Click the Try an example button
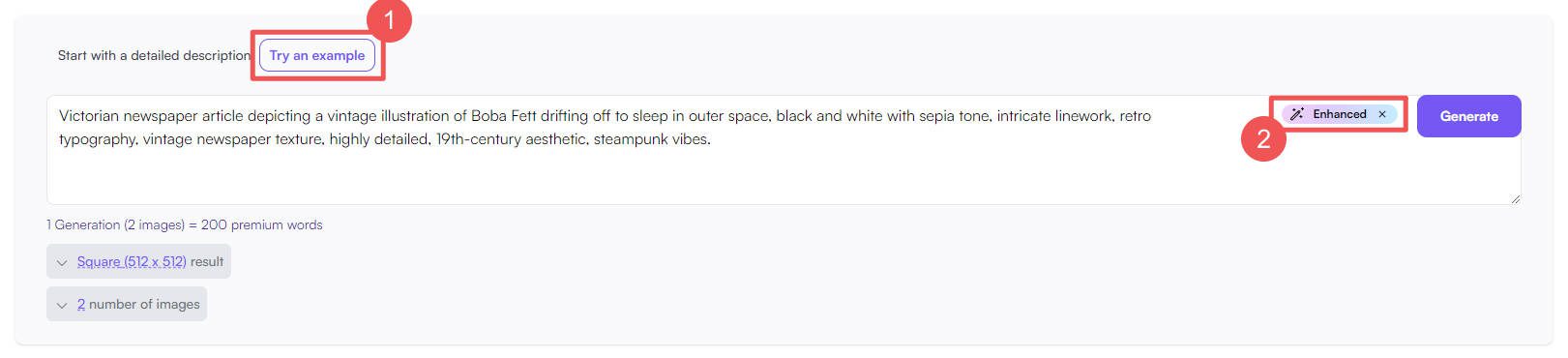This screenshot has width=1568, height=358. pos(317,55)
